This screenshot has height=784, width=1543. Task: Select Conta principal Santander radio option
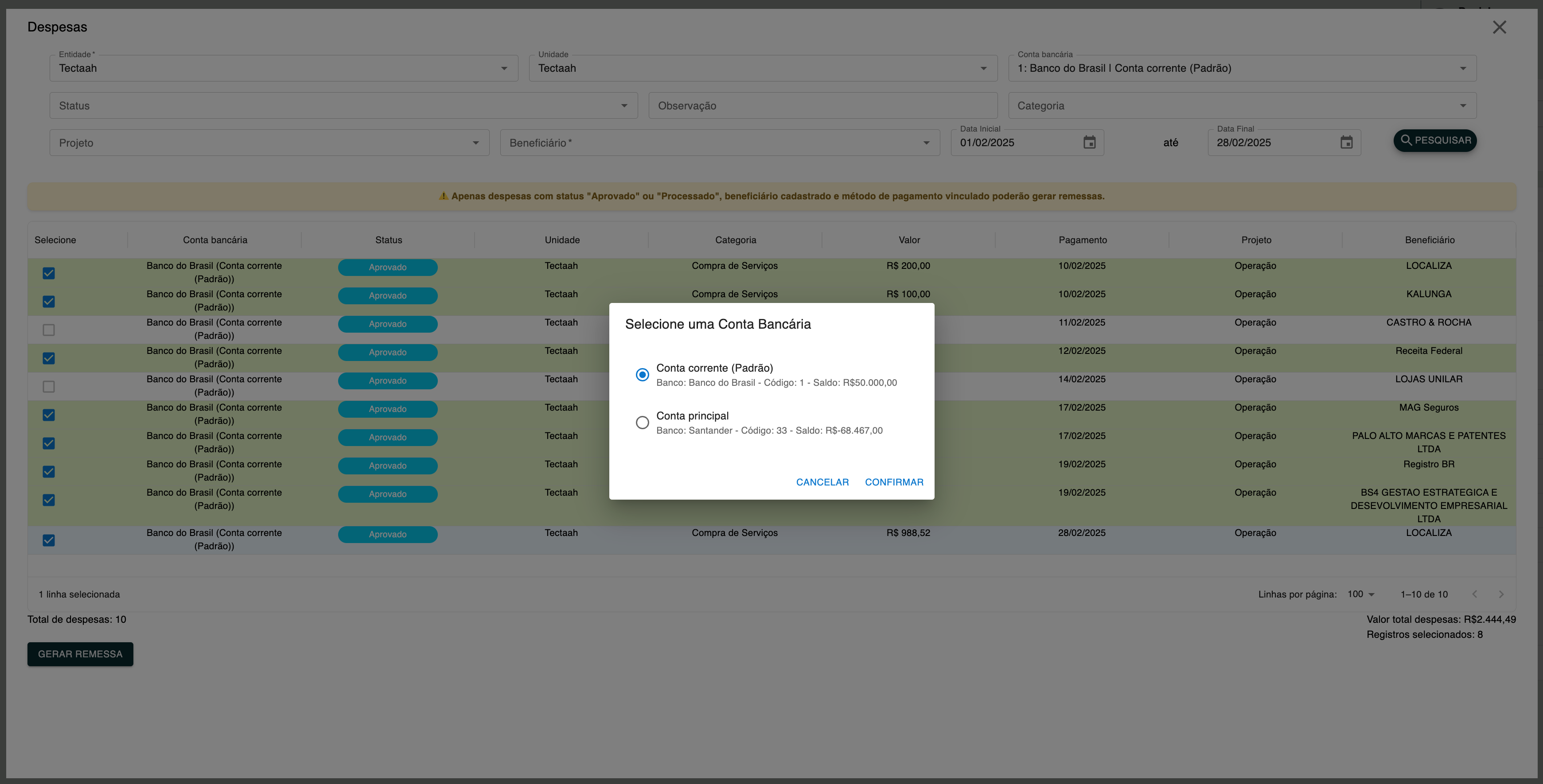point(642,423)
